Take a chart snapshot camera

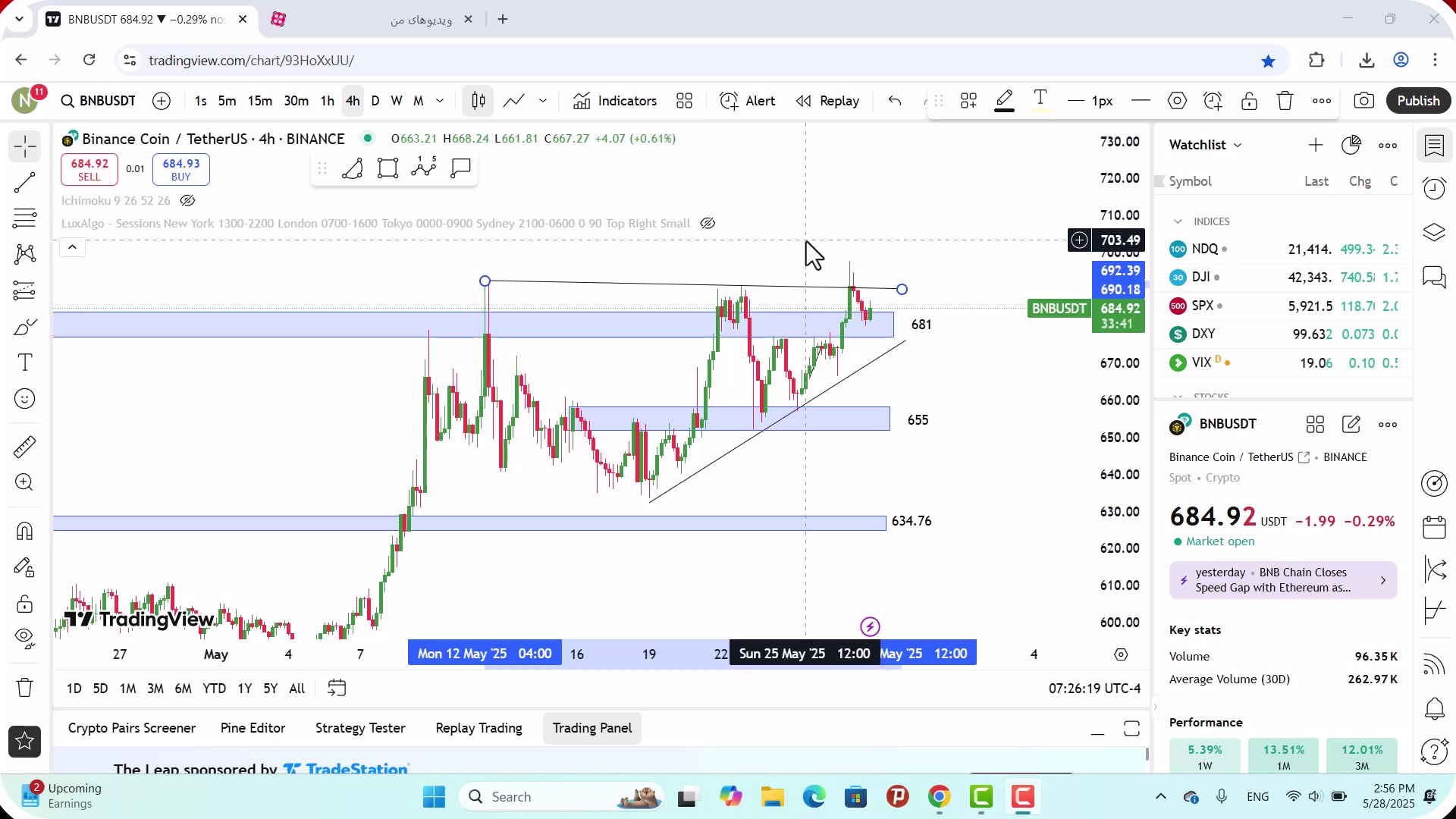1364,101
